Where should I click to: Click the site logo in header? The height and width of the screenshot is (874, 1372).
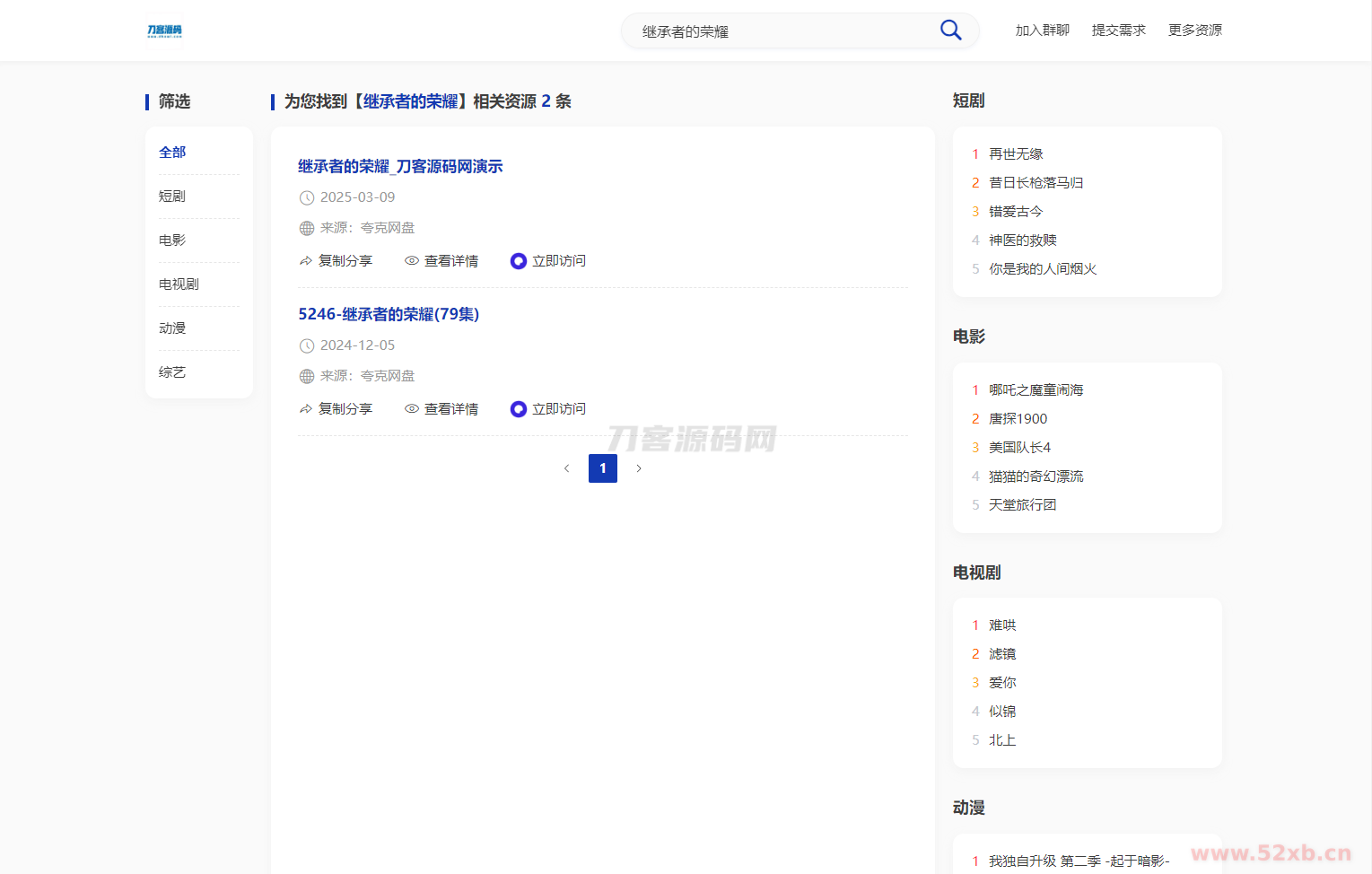[164, 31]
